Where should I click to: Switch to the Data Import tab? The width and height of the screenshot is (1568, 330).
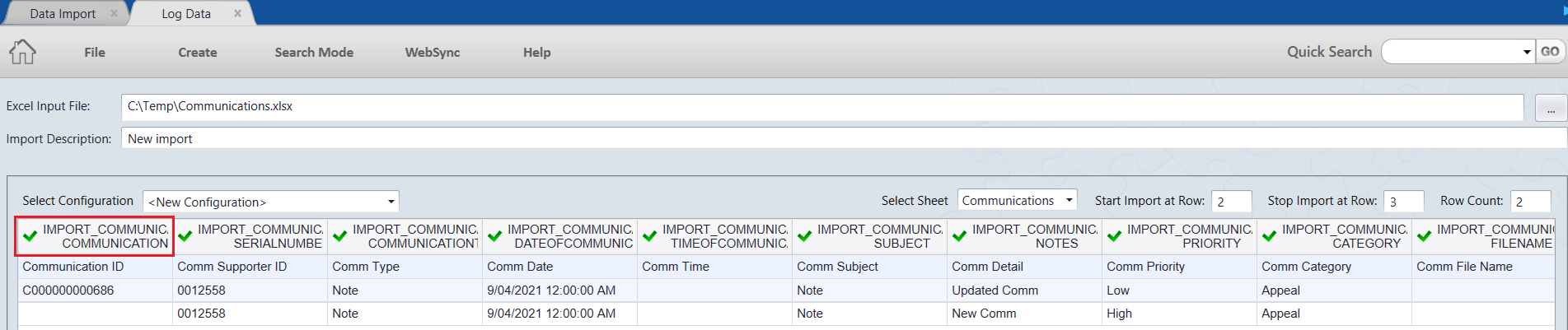(63, 14)
